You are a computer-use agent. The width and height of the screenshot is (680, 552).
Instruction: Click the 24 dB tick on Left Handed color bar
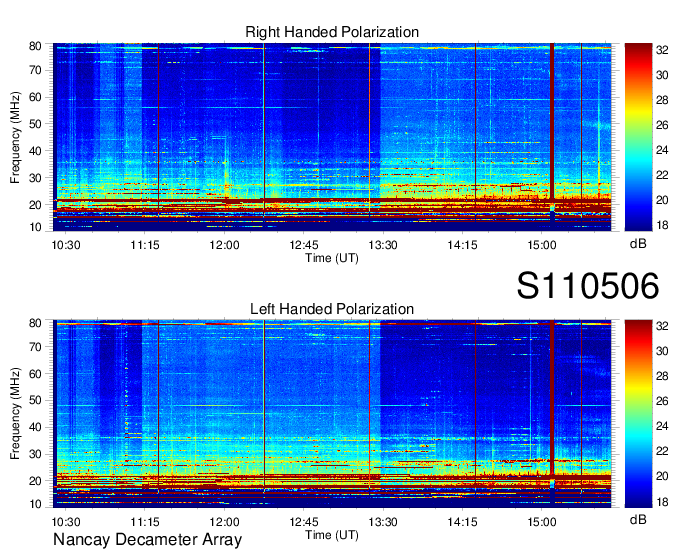click(662, 427)
